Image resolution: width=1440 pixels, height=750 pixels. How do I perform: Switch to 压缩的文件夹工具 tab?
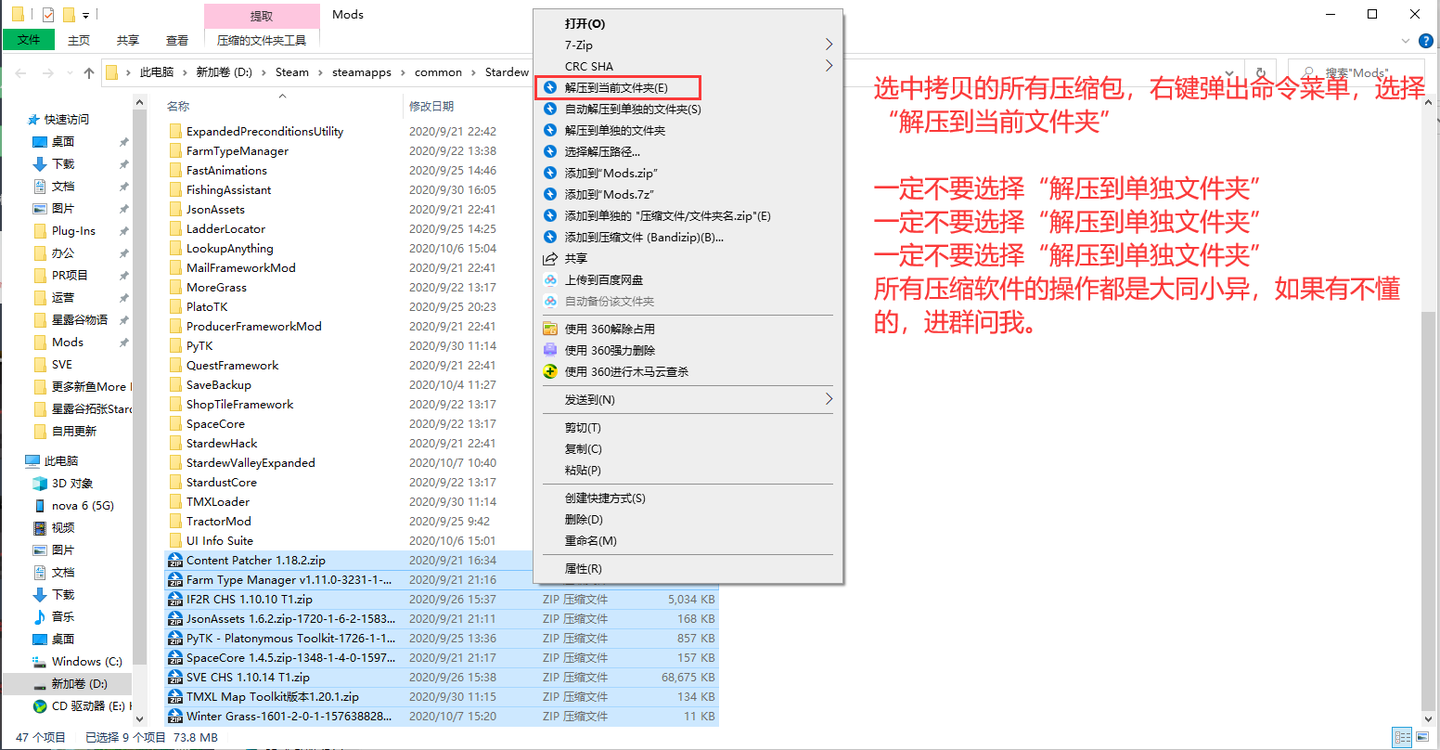tap(262, 40)
